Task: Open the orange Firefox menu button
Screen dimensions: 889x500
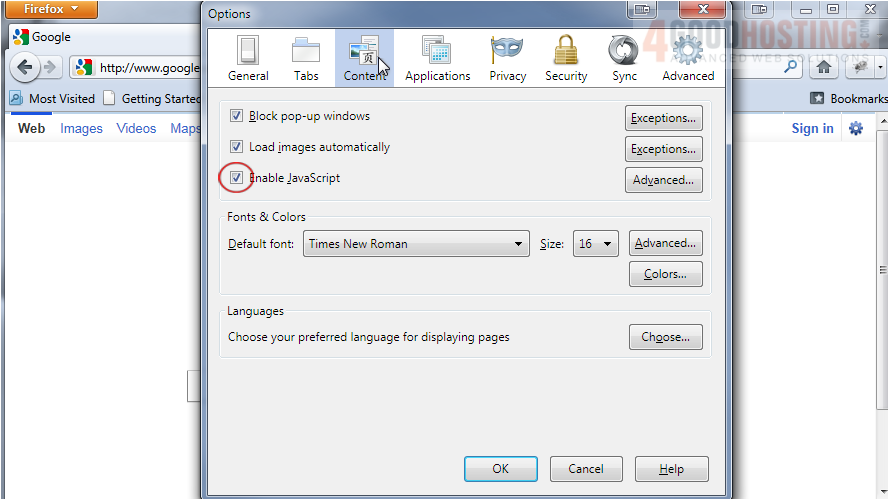Action: click(x=49, y=9)
